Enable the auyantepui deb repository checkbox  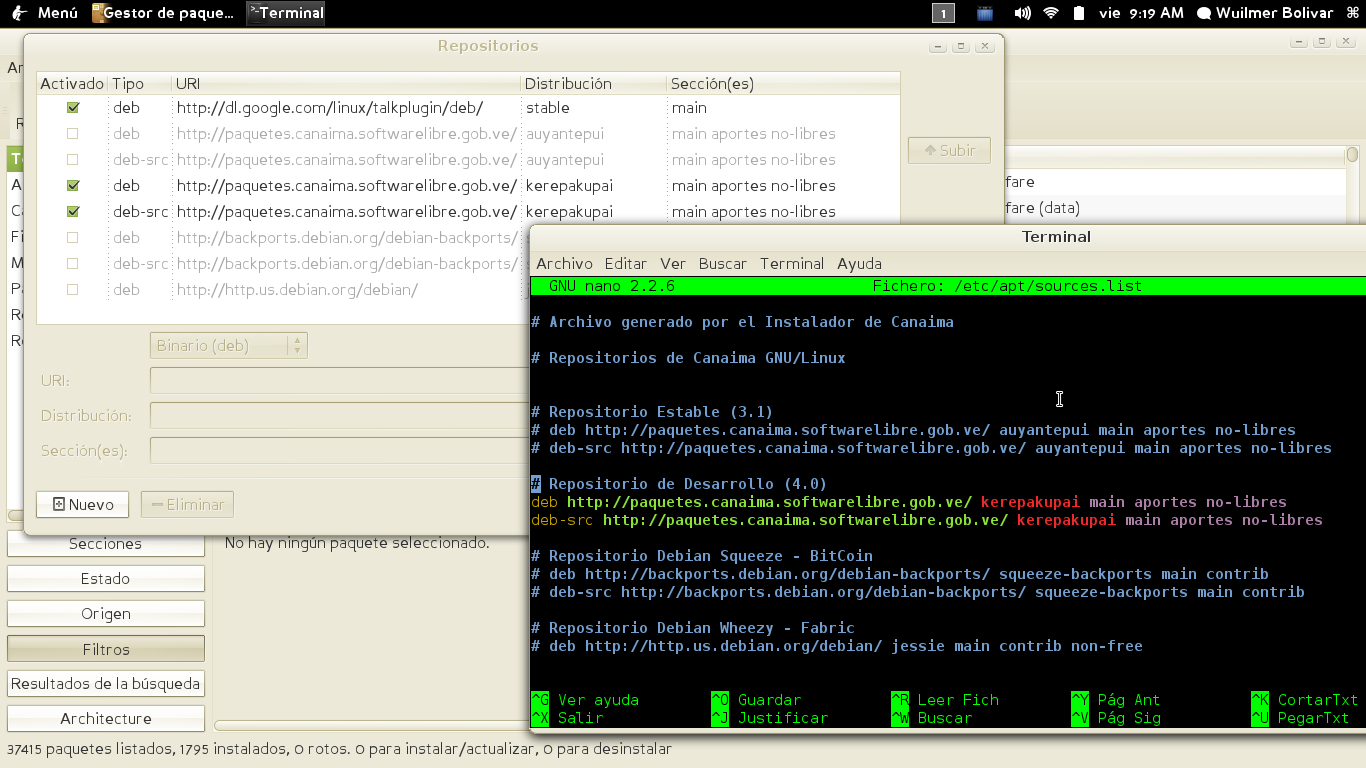(x=73, y=134)
